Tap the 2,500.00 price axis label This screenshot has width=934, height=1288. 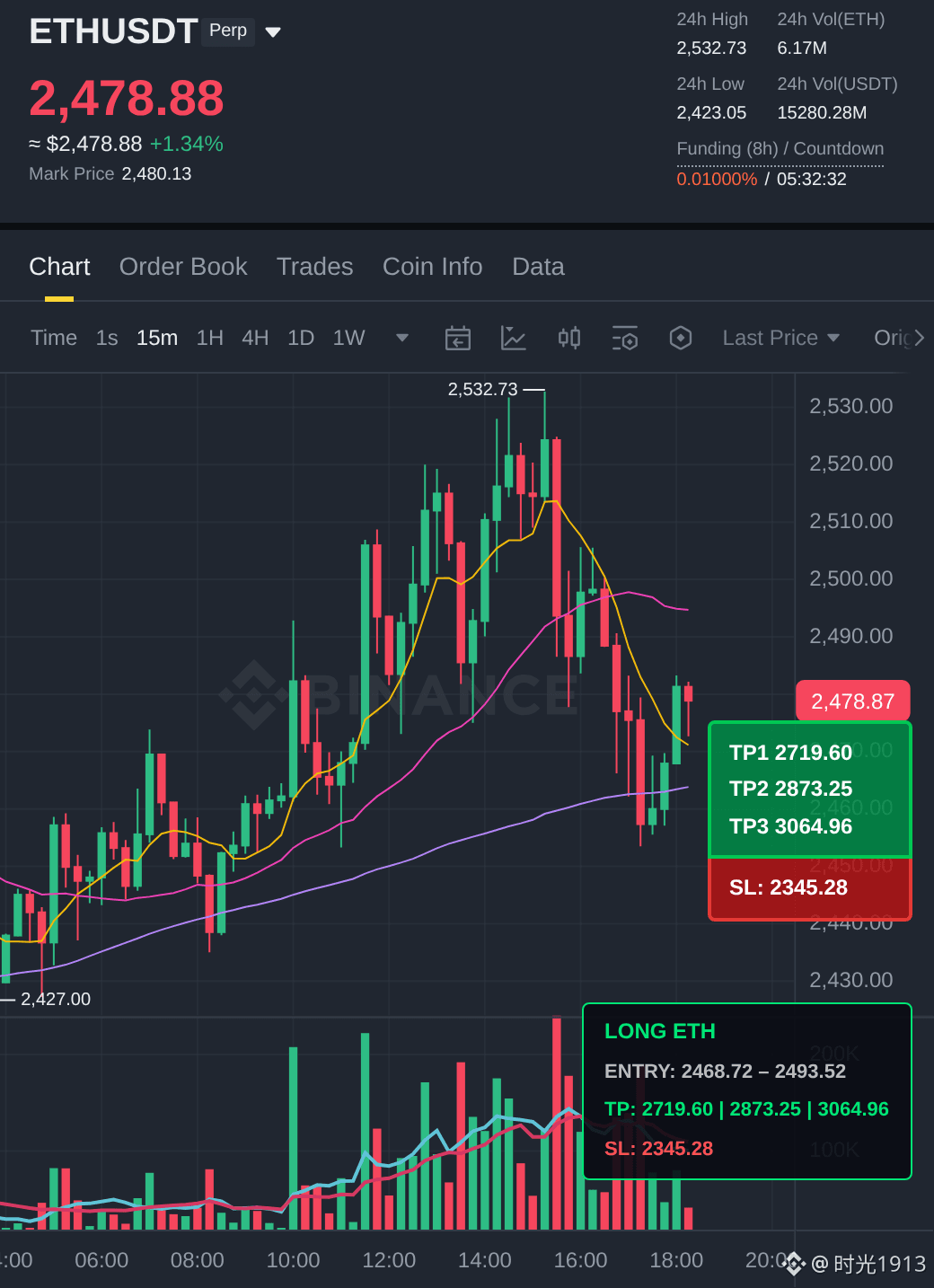click(851, 578)
